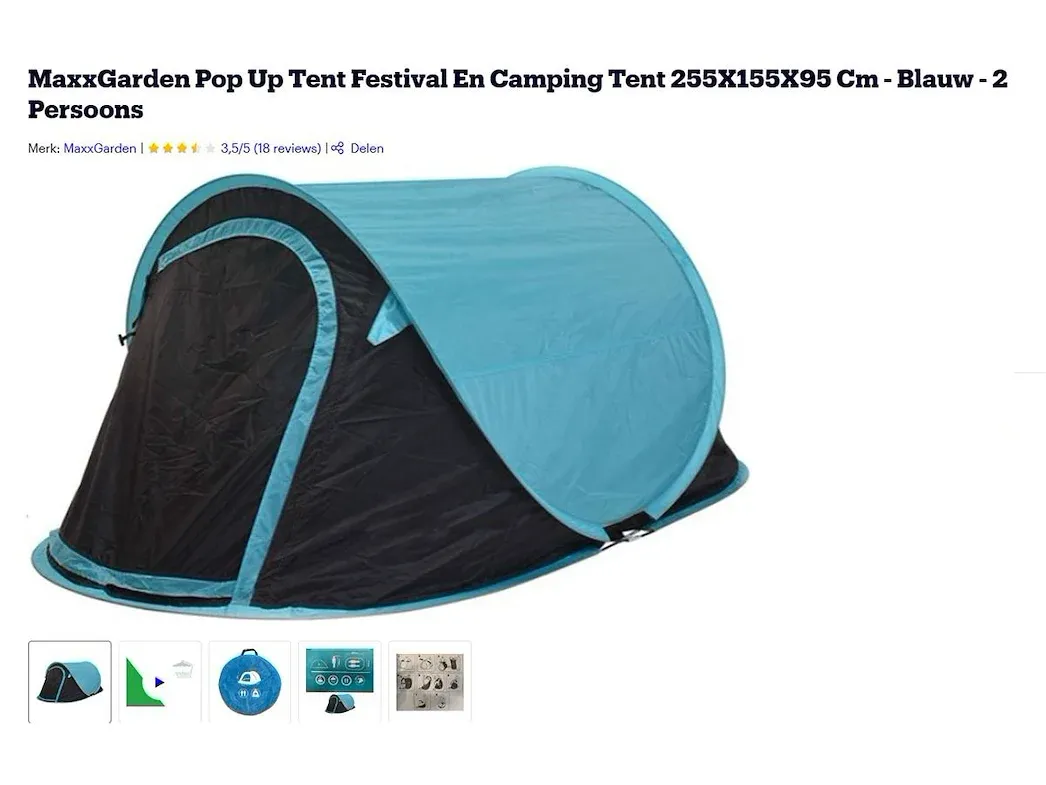The image size is (1046, 785).
Task: Click the main blue tent product image
Action: pos(390,392)
